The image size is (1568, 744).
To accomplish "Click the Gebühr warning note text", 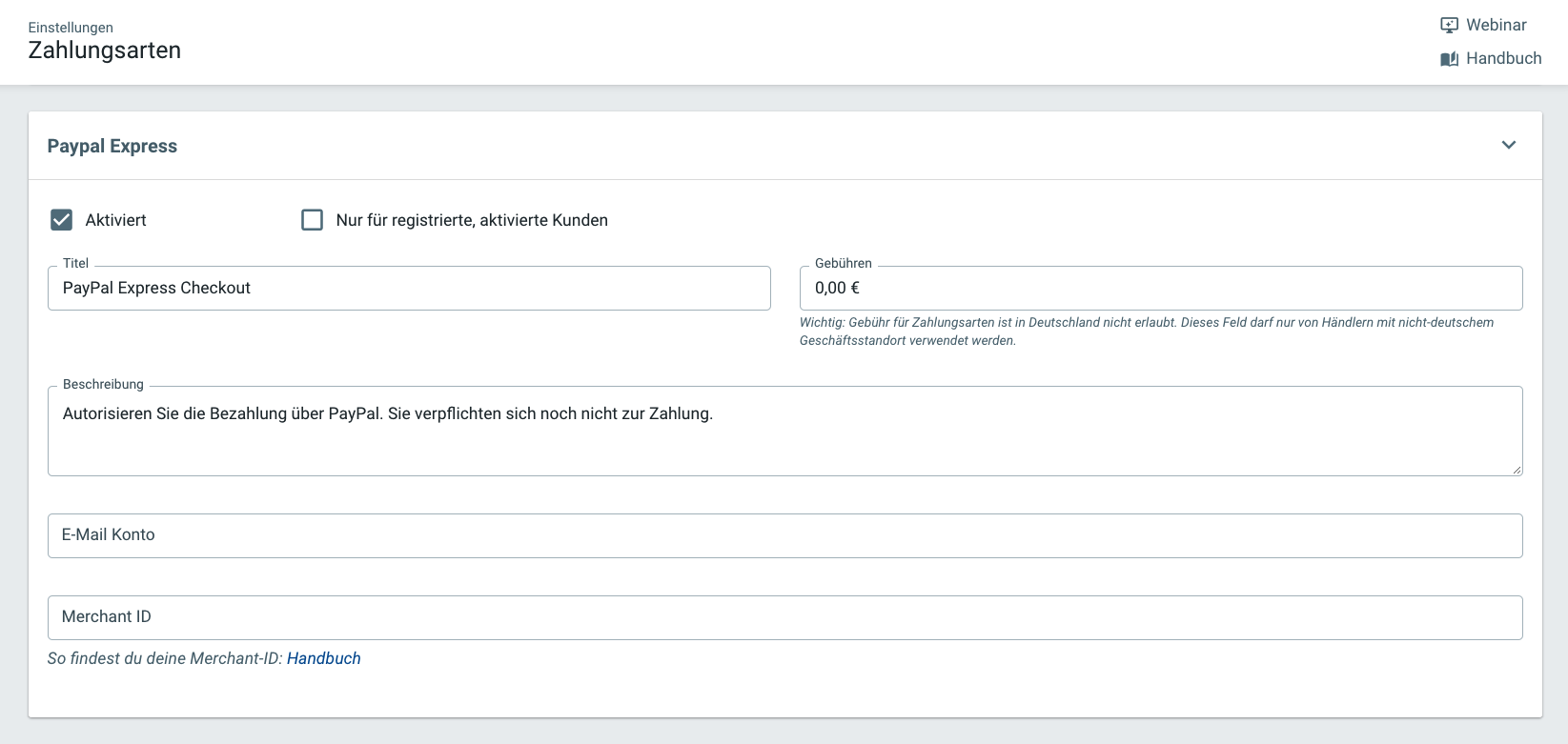I will click(x=1147, y=332).
